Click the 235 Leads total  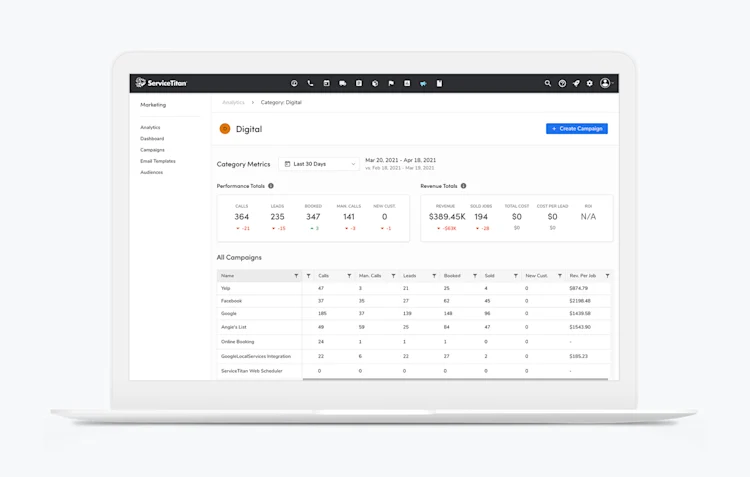pos(277,217)
